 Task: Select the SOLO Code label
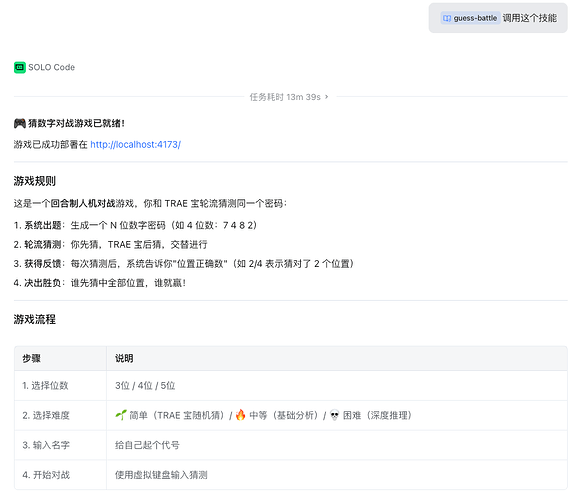click(52, 67)
